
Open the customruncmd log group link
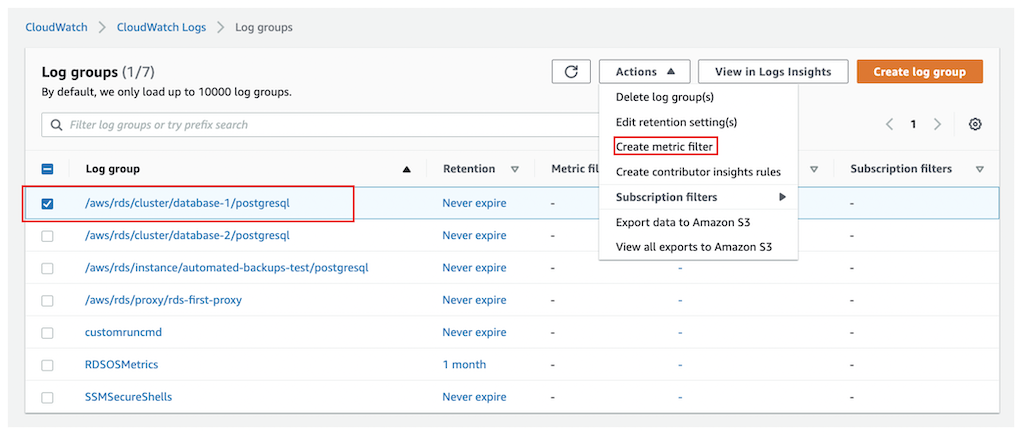[123, 332]
